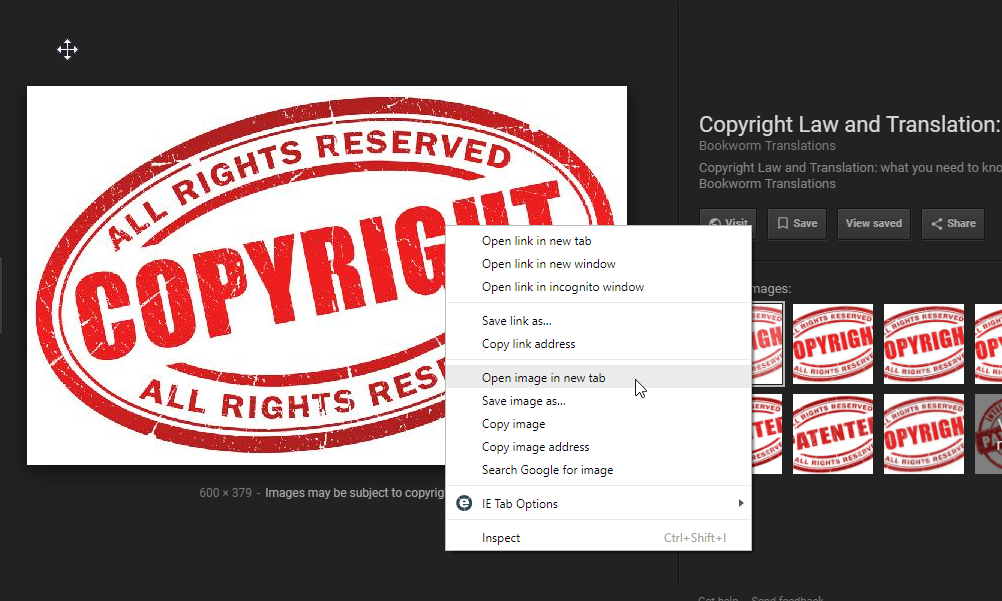Select the 'Copy image' menu entry
This screenshot has height=601, width=1002.
[598, 424]
